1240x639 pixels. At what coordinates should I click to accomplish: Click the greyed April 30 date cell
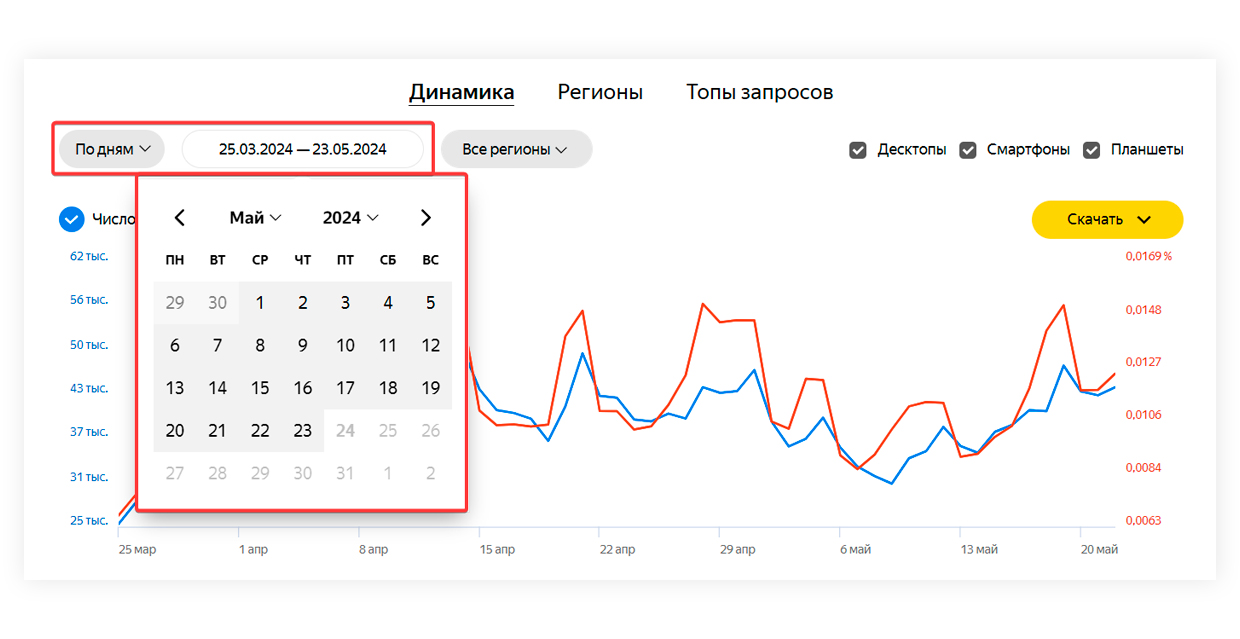218,303
